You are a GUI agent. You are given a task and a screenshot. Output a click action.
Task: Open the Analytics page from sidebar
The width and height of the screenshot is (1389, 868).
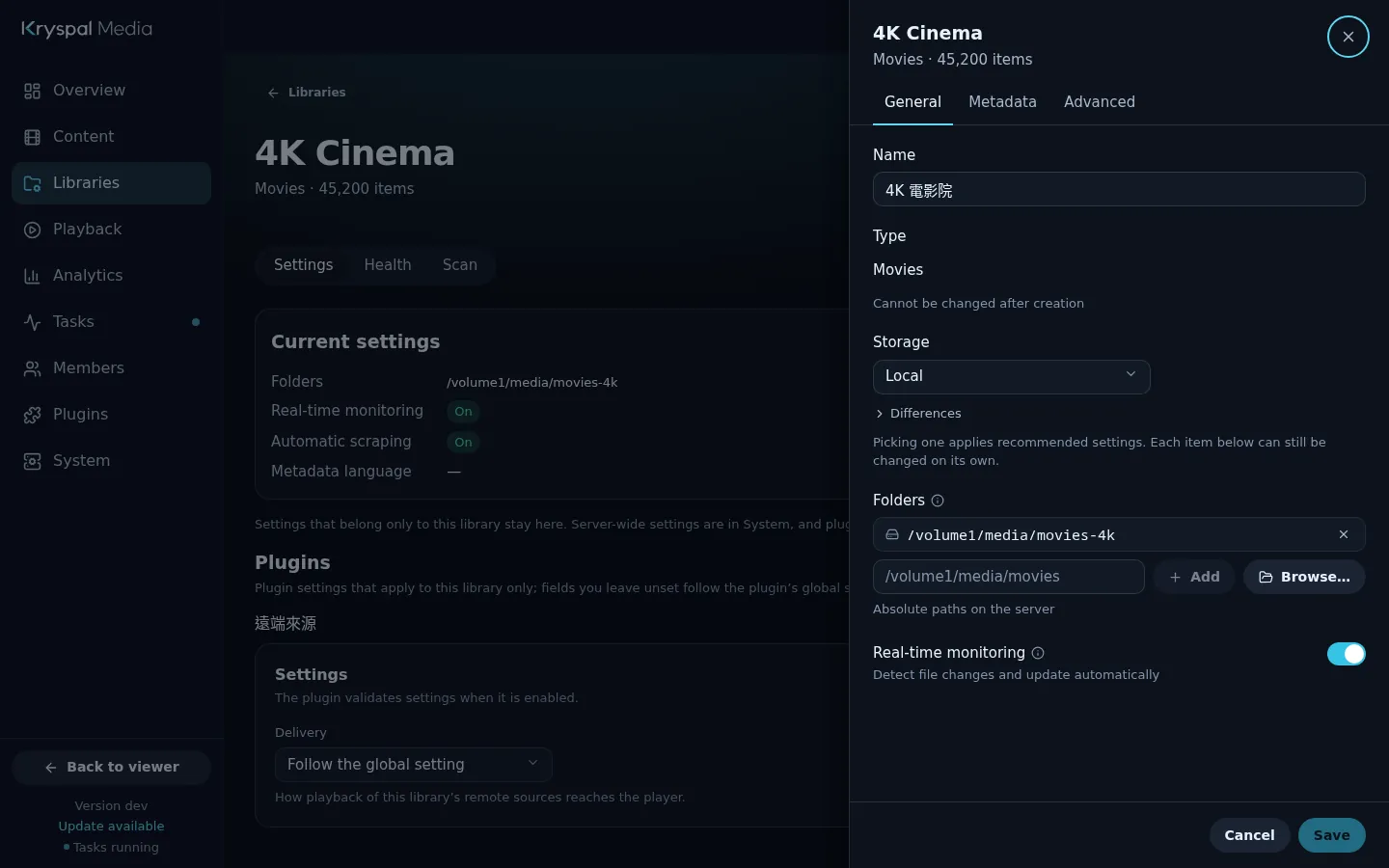(111, 276)
